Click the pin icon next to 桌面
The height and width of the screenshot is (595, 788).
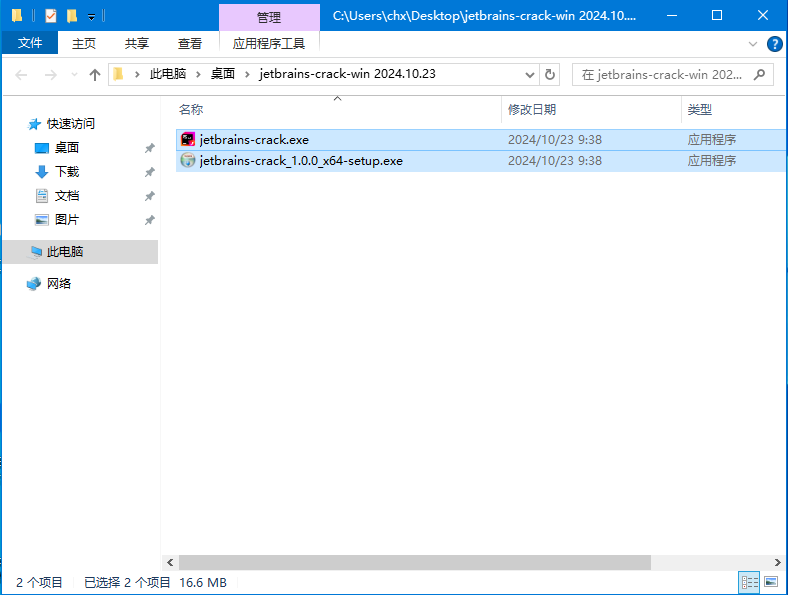[x=149, y=148]
